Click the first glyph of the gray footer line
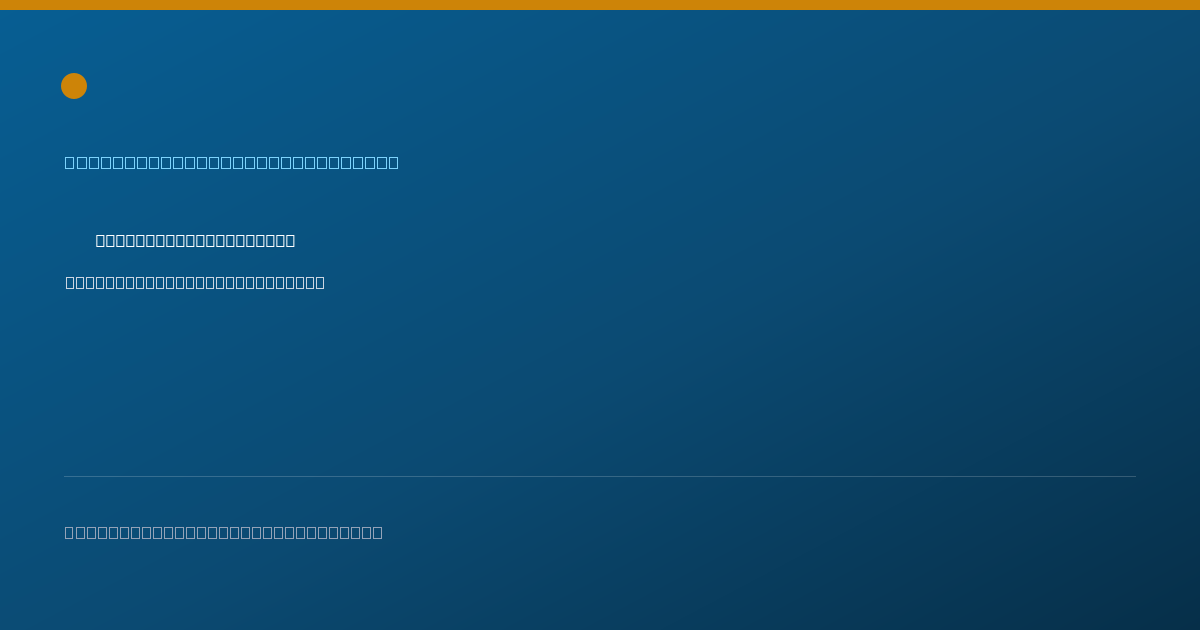 click(70, 532)
